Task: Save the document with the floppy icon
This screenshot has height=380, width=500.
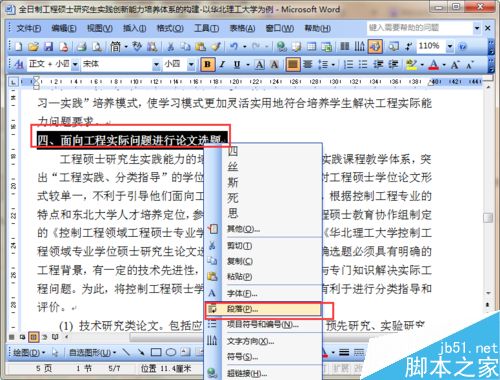Action: [x=49, y=47]
